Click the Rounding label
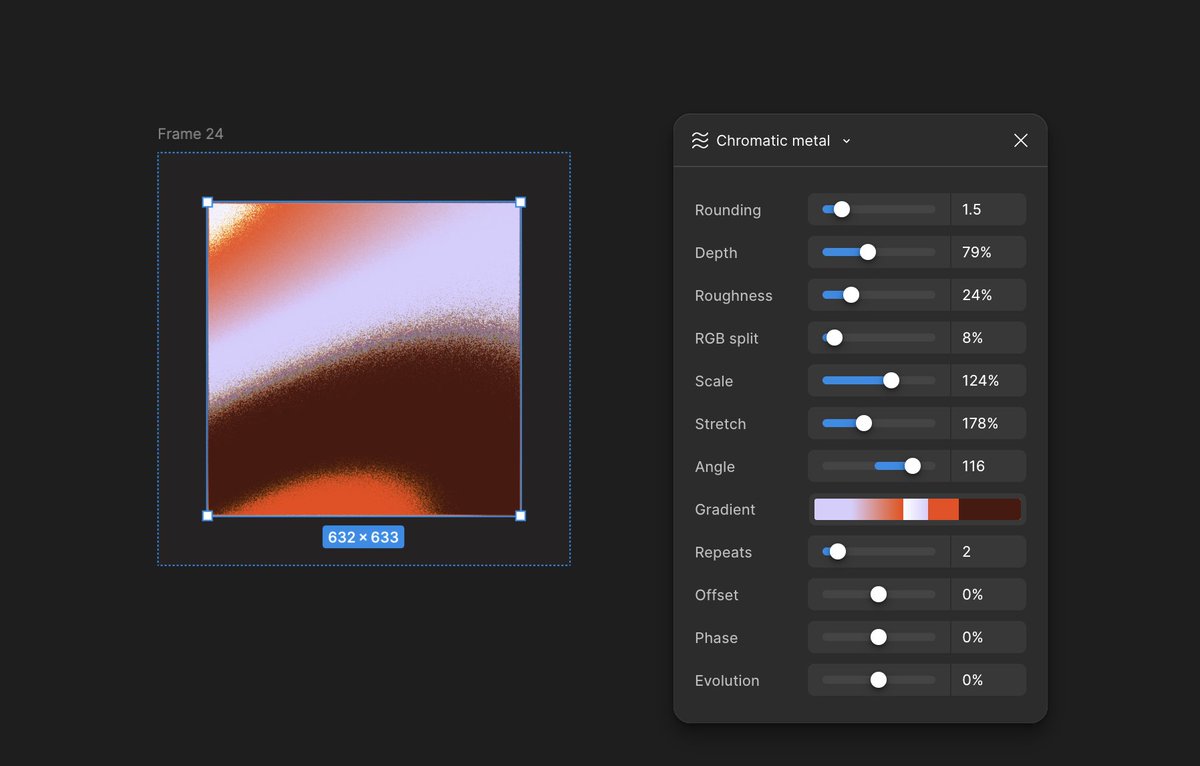 coord(728,210)
